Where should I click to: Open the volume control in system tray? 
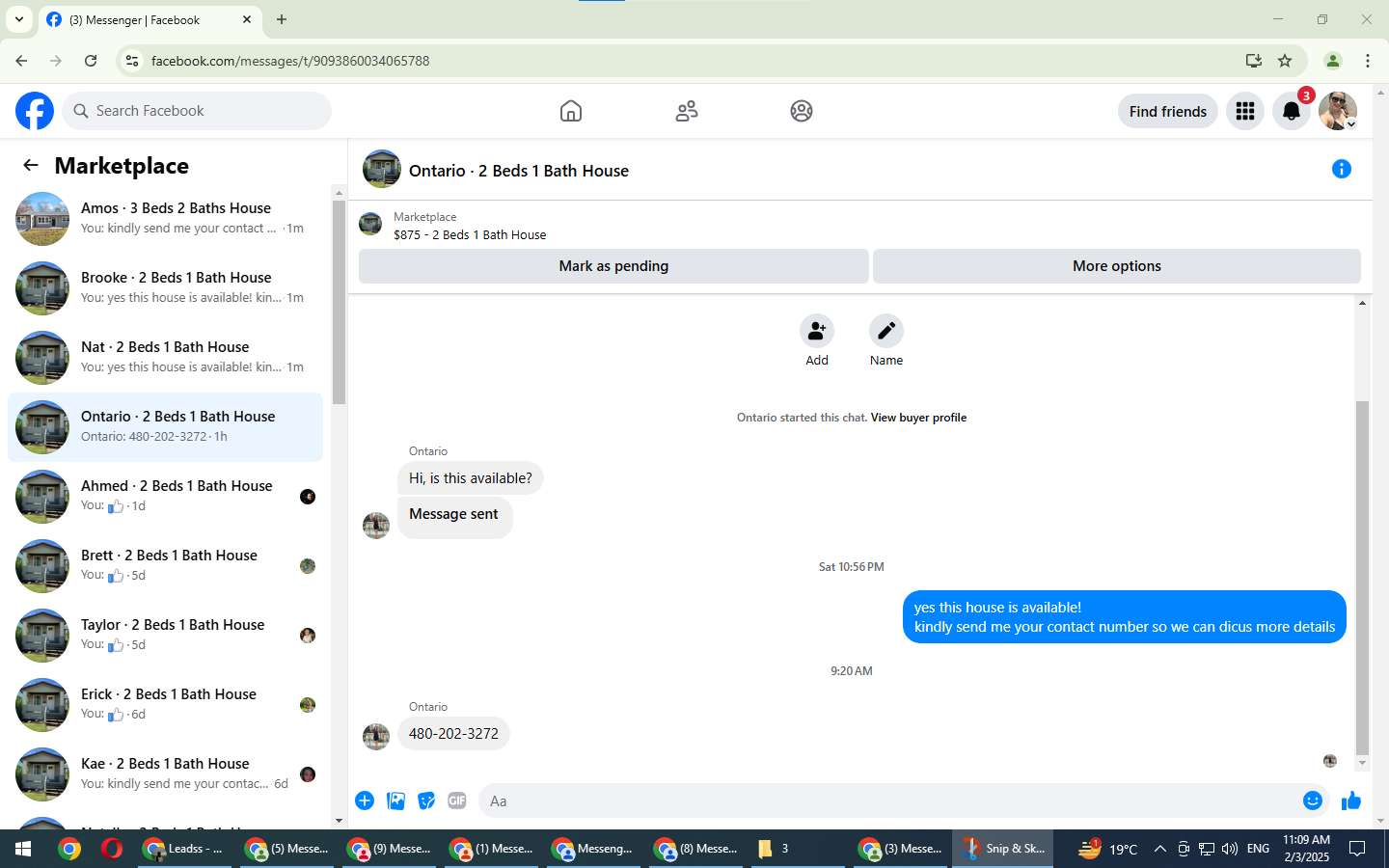pyautogui.click(x=1230, y=849)
